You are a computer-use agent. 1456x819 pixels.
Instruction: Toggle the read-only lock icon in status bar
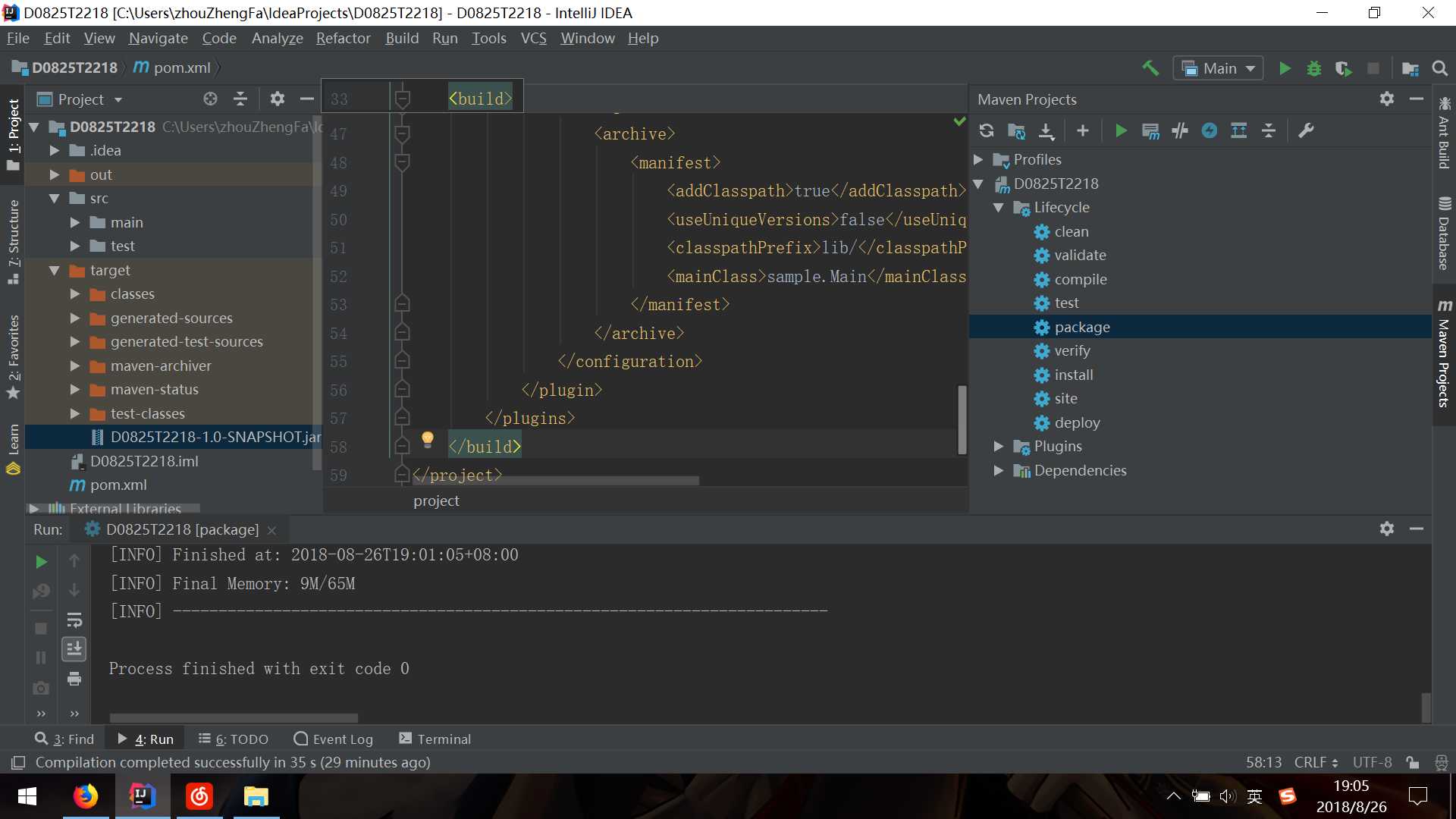[1412, 762]
